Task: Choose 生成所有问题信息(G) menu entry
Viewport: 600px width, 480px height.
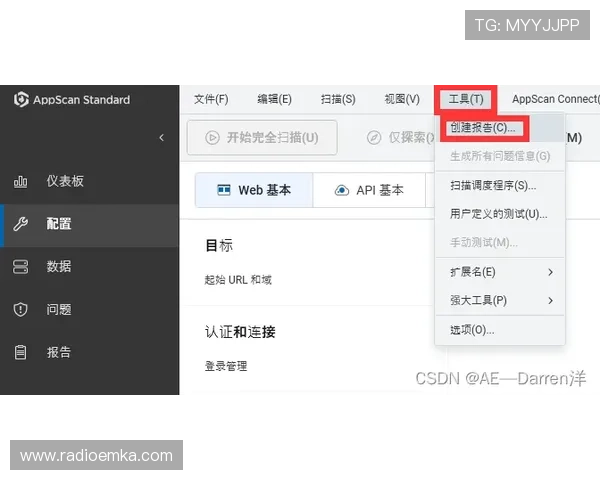Action: point(500,156)
